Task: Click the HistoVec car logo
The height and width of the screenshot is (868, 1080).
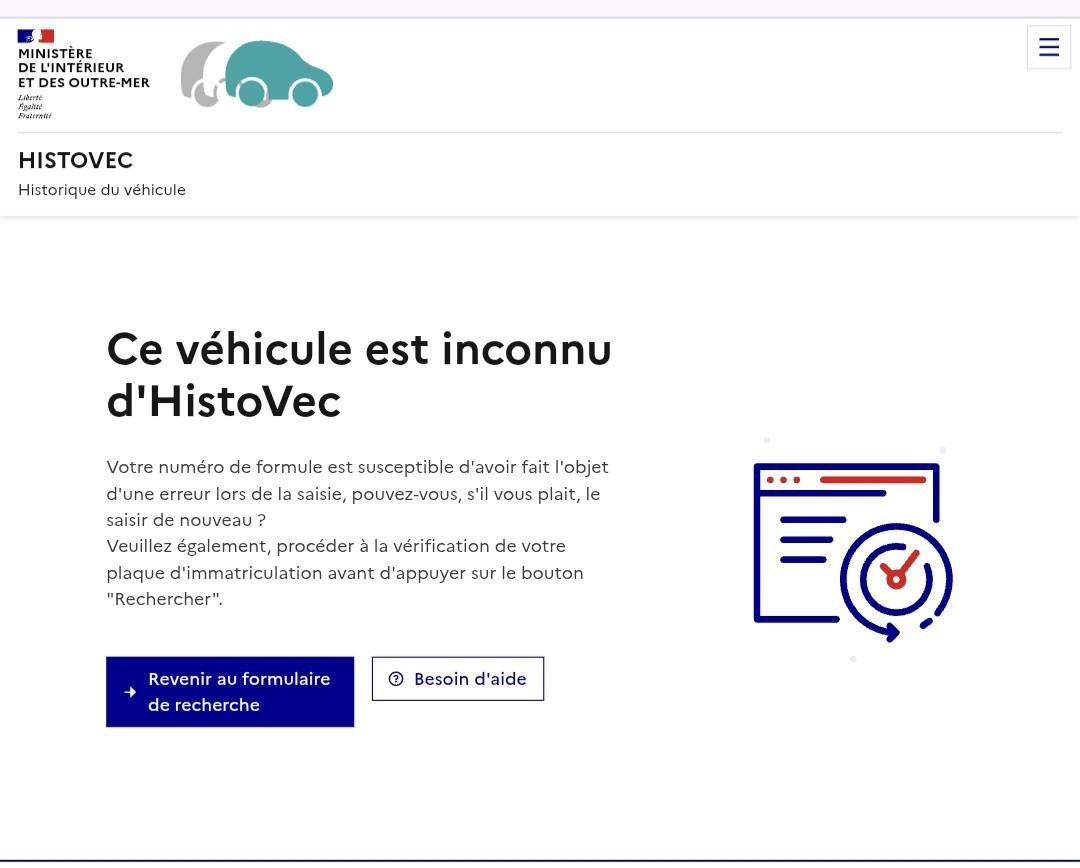Action: pos(256,73)
